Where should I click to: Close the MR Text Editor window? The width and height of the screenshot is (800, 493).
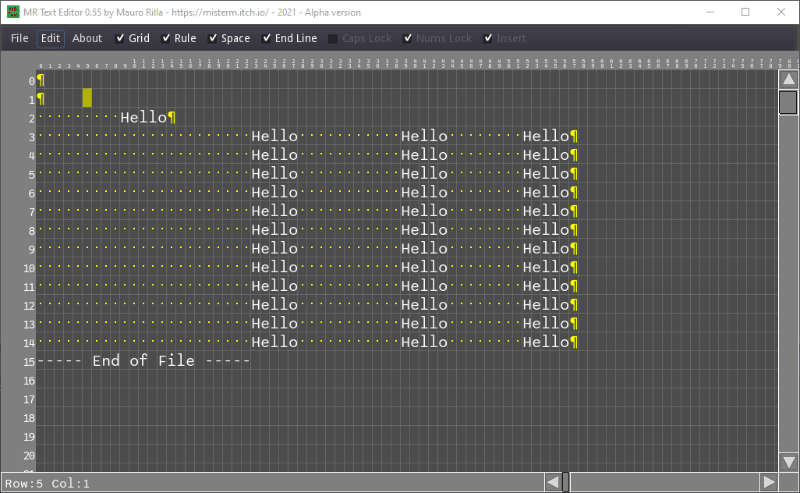pyautogui.click(x=781, y=12)
